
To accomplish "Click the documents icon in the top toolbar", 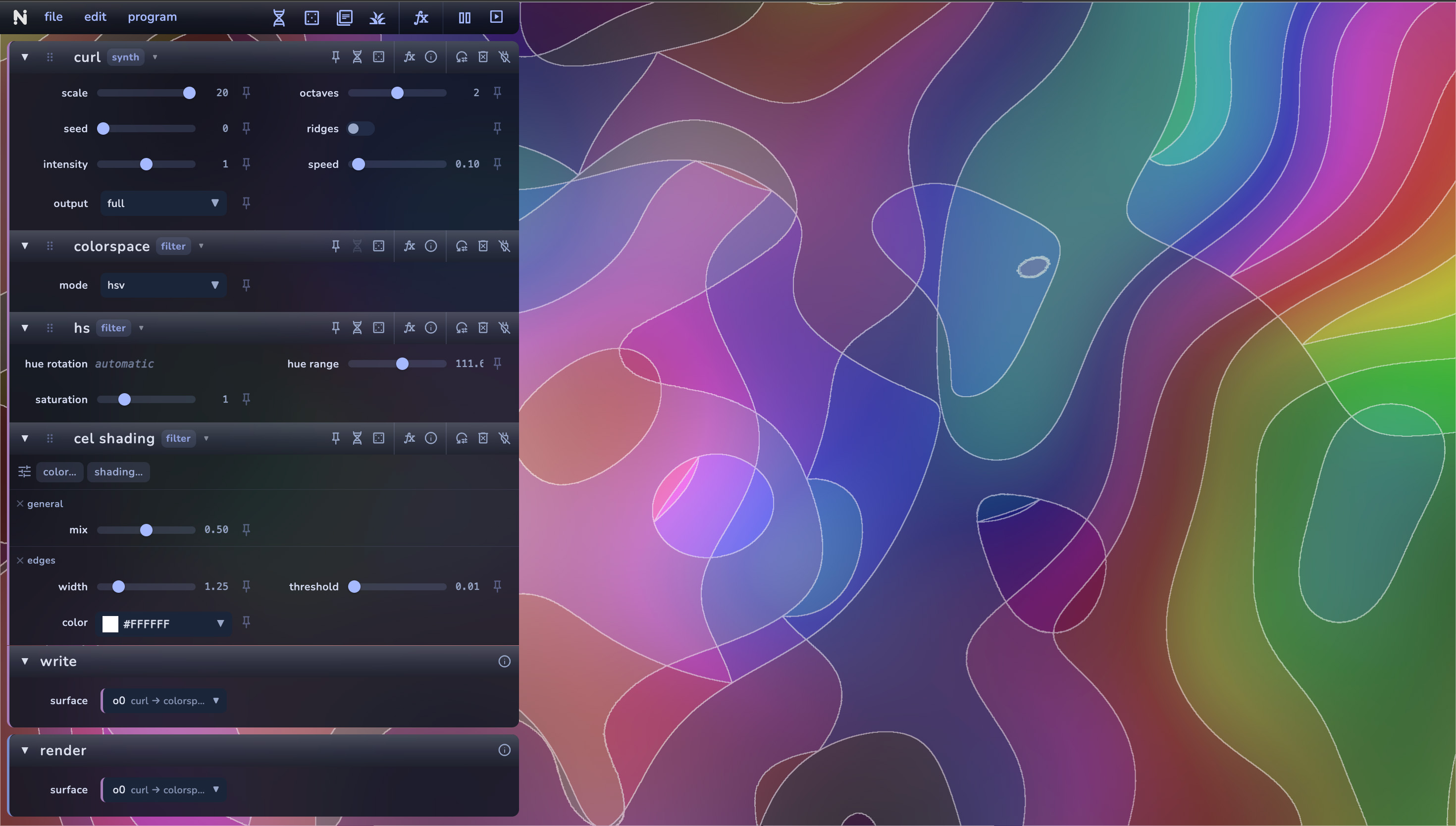I will click(345, 18).
